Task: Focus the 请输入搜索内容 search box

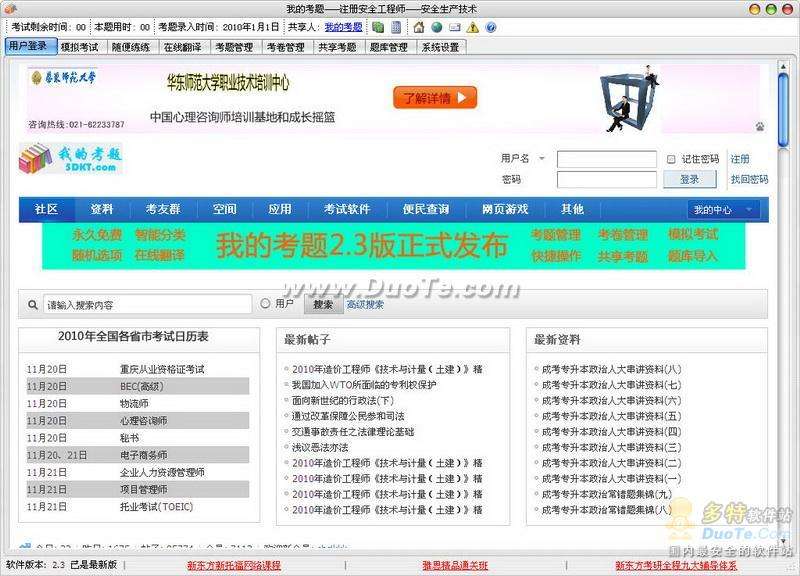Action: (147, 305)
